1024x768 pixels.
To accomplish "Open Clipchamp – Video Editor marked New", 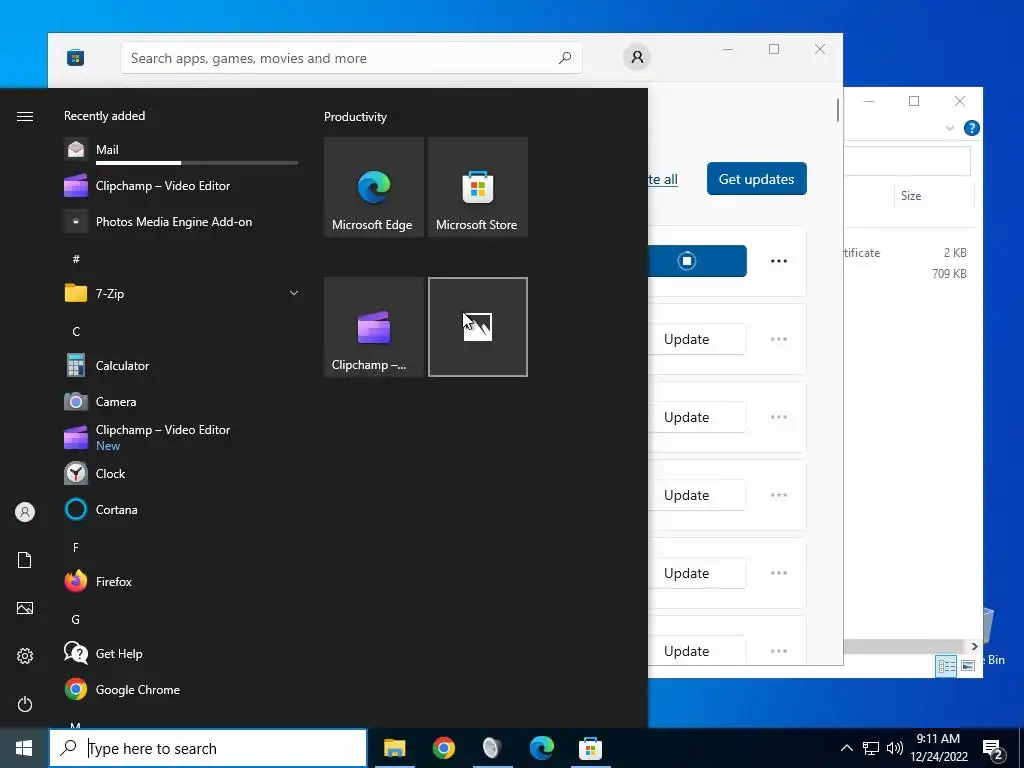I will pyautogui.click(x=181, y=438).
